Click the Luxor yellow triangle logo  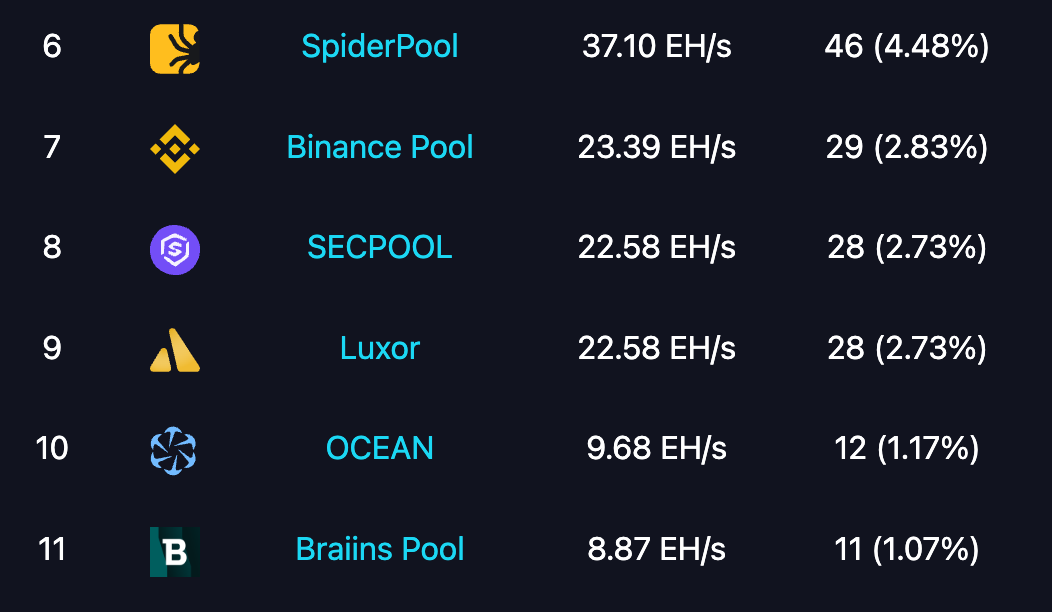[174, 350]
